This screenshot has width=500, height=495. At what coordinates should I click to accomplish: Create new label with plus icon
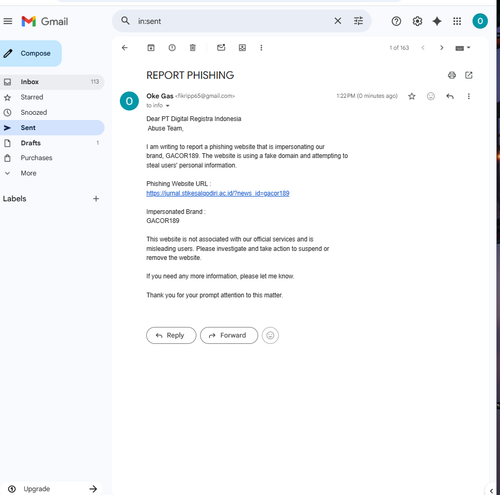(96, 199)
